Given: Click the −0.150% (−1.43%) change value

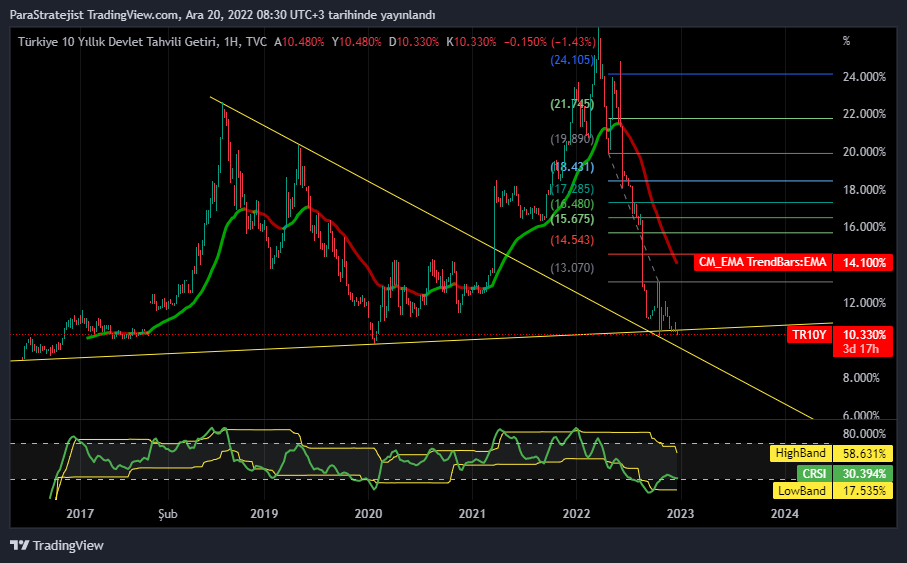Looking at the screenshot, I should [x=550, y=42].
